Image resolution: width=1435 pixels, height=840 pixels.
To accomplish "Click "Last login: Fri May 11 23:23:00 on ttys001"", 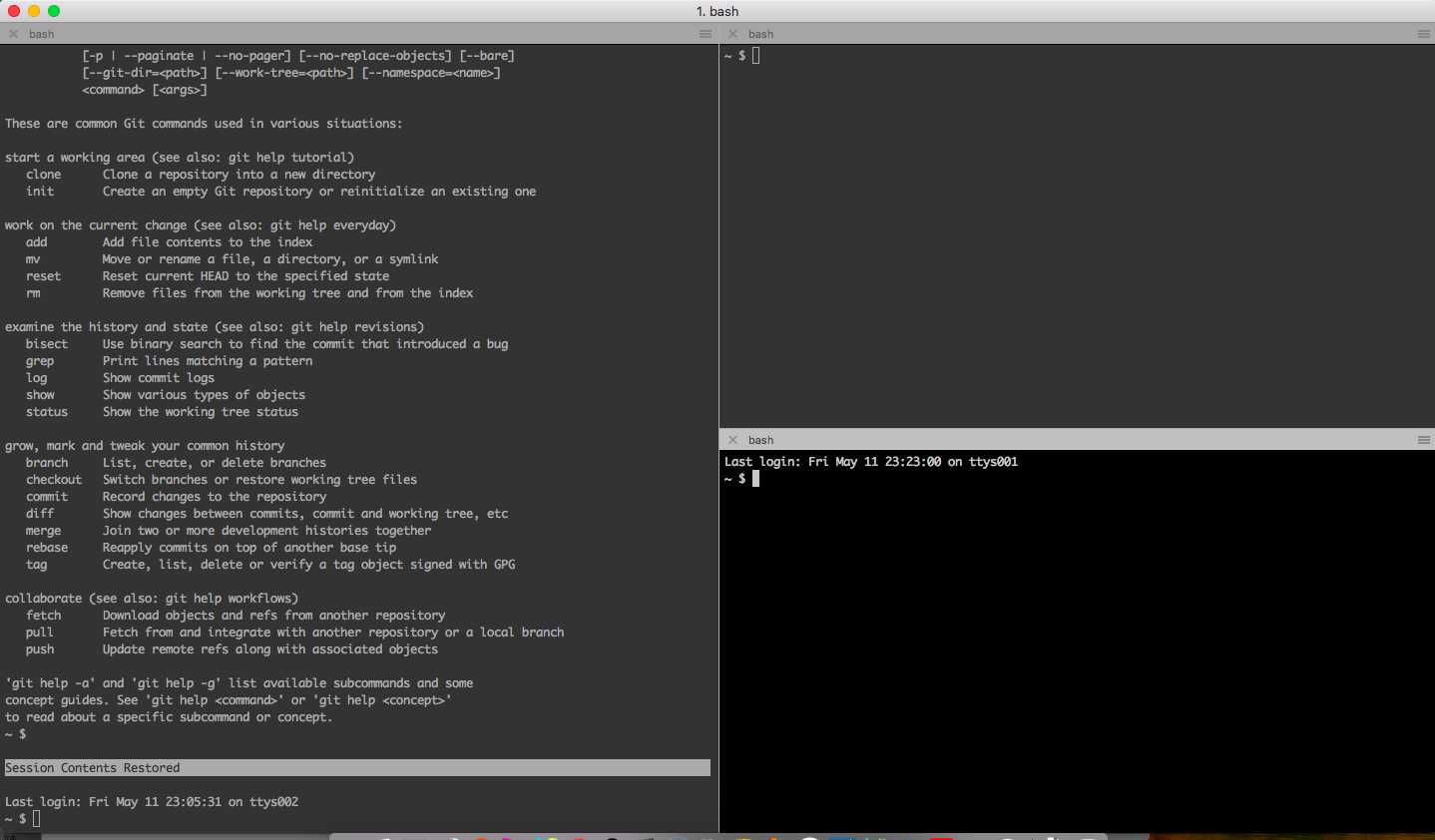I will [871, 462].
